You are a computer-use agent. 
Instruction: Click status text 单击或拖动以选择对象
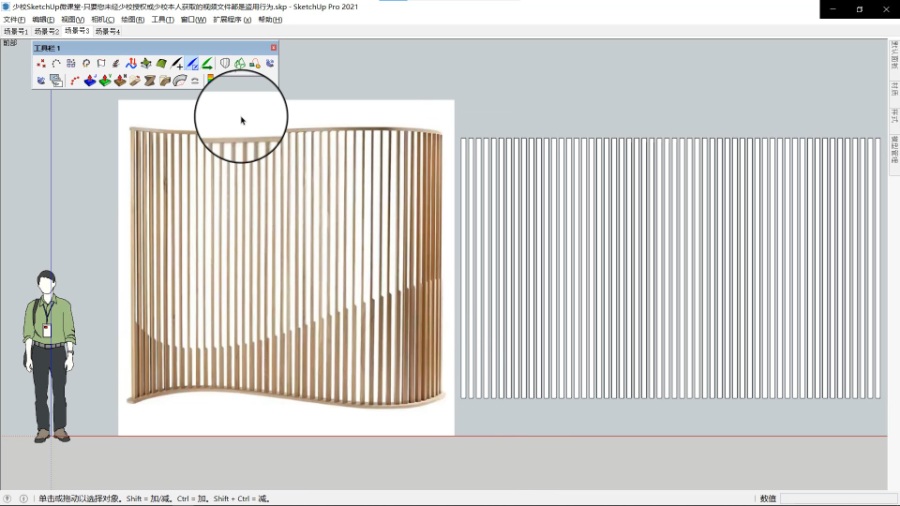(79, 499)
